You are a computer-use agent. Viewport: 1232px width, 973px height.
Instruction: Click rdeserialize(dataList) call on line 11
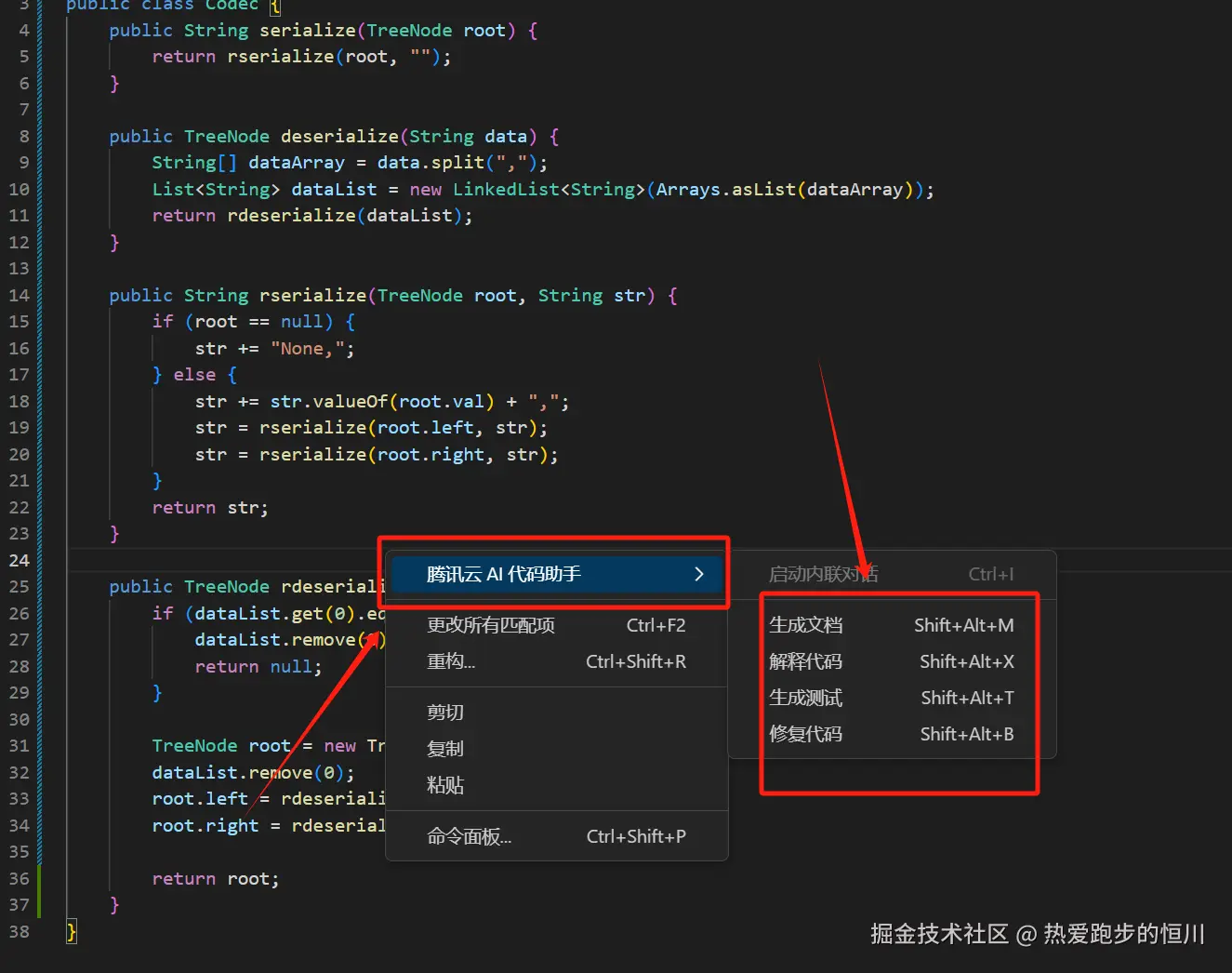click(x=345, y=215)
